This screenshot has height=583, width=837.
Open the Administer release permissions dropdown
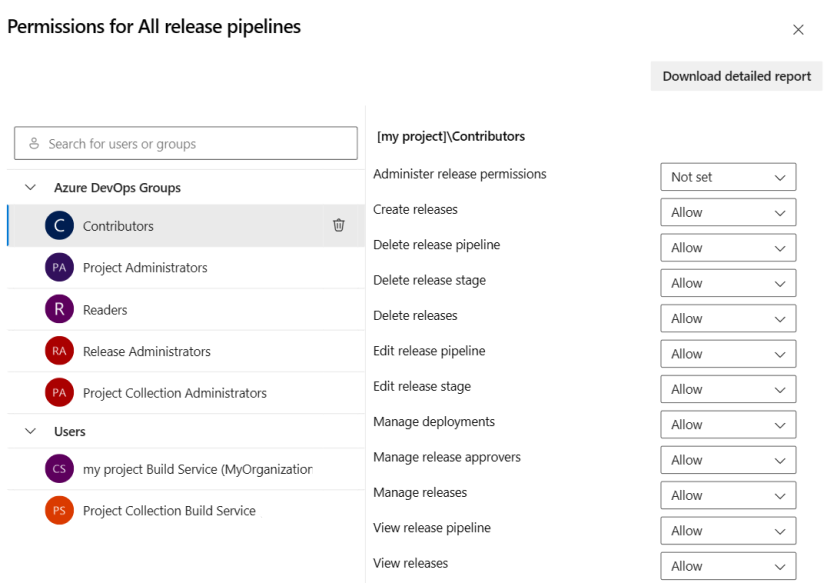(728, 176)
